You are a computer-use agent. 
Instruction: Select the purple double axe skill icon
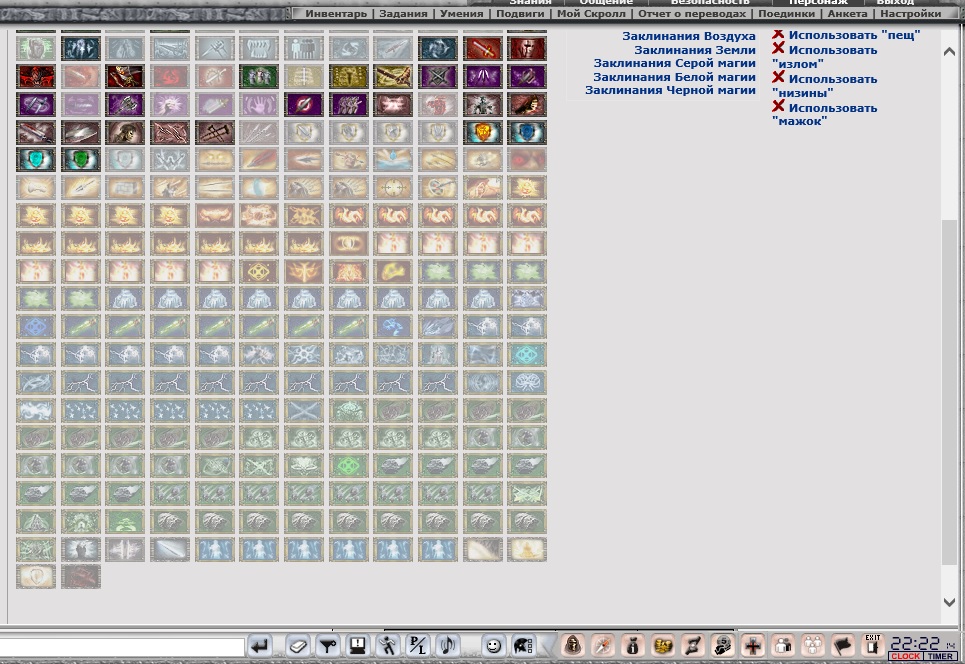(125, 105)
